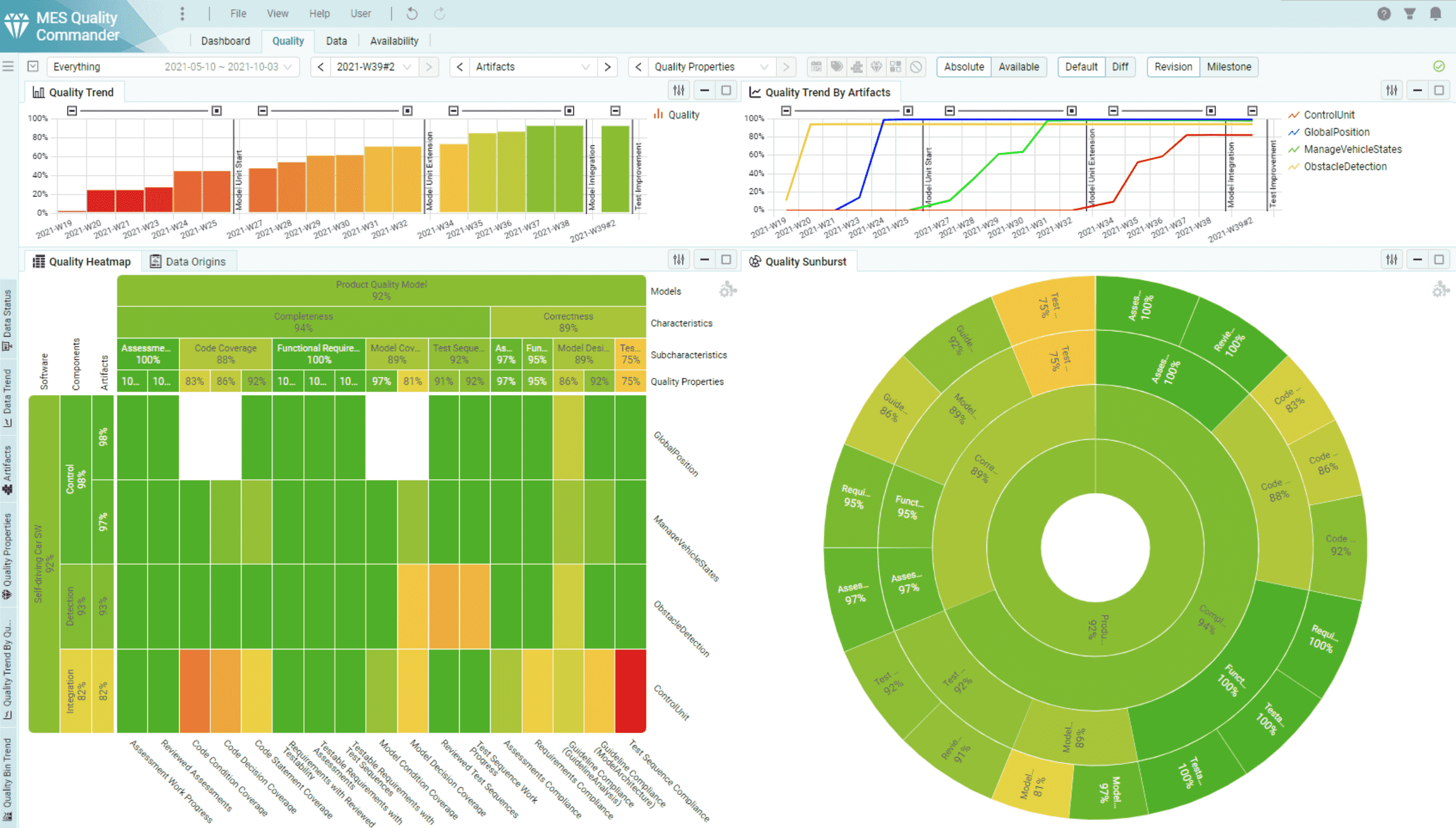Switch value mode to Available

1018,67
